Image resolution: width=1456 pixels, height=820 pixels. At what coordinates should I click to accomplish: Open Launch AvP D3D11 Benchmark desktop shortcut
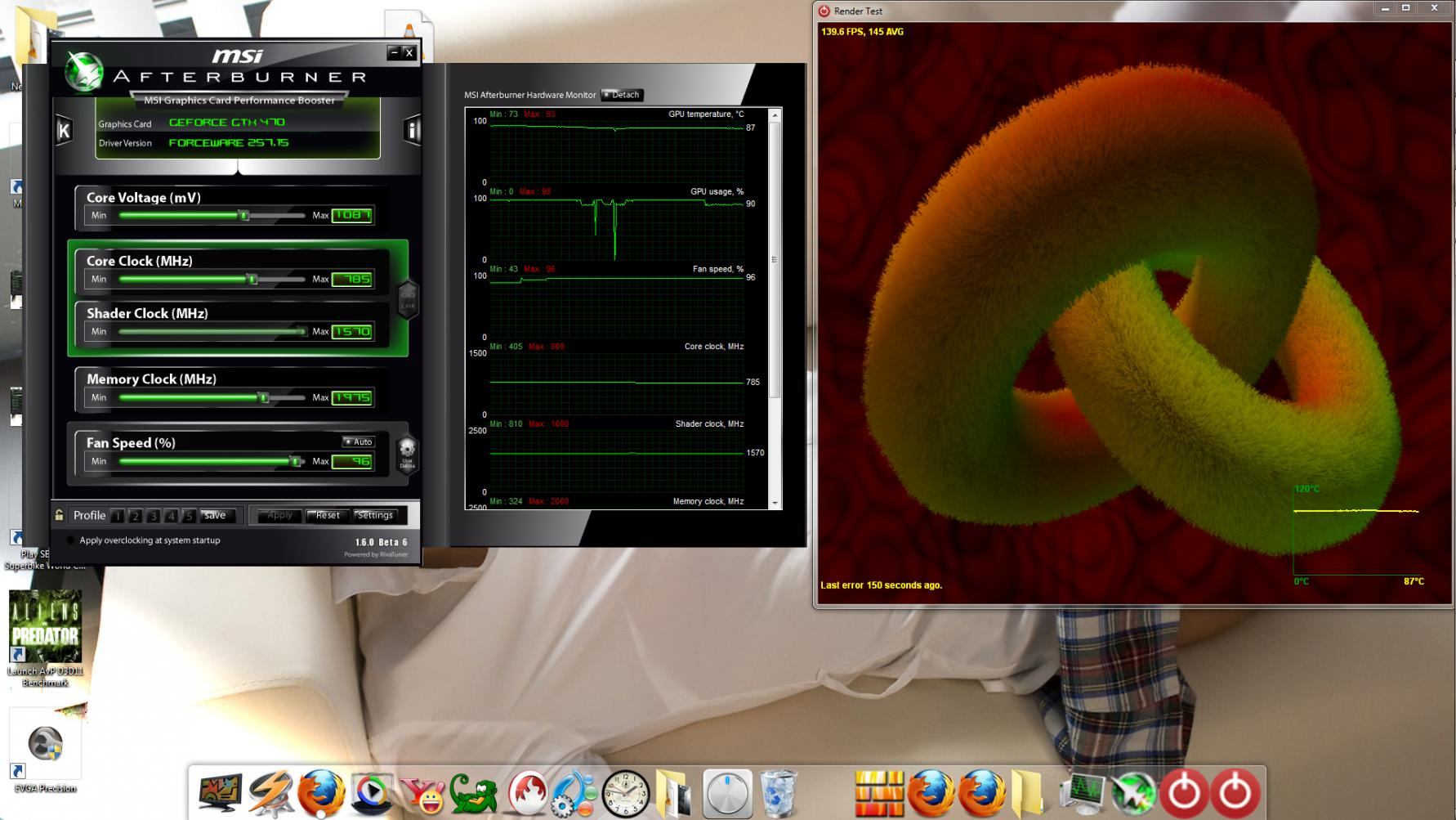pos(46,638)
